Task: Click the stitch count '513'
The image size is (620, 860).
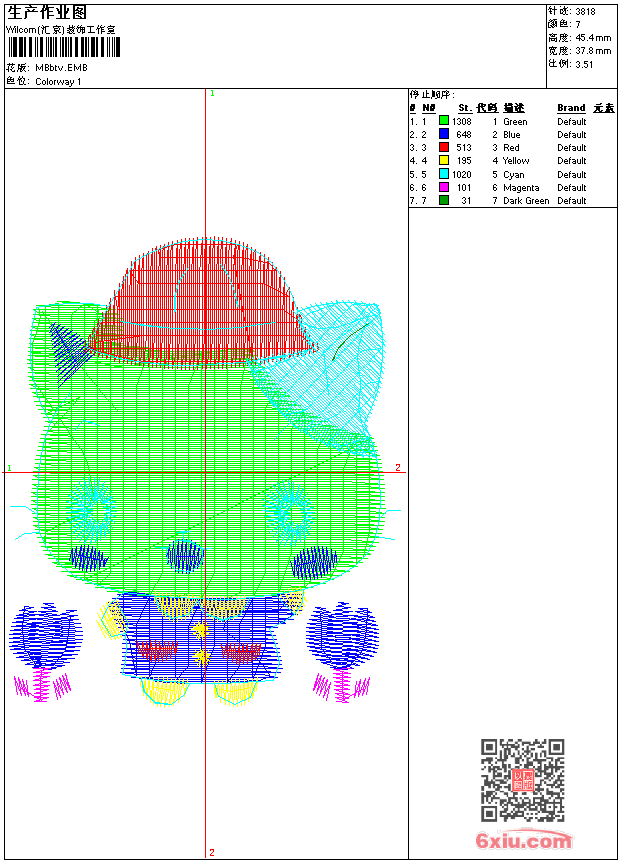Action: pos(464,148)
